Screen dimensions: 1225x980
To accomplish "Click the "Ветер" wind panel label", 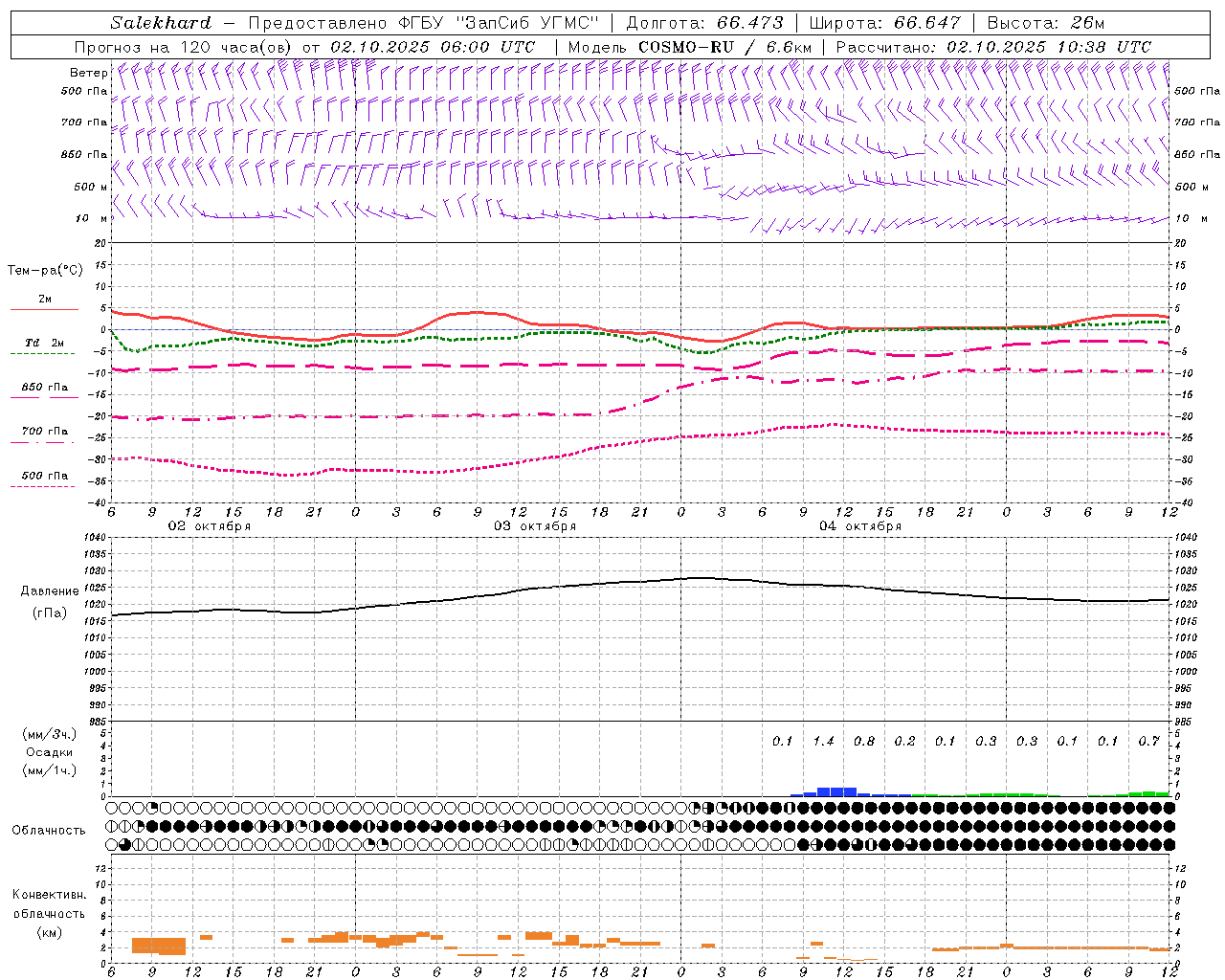I will click(x=89, y=73).
